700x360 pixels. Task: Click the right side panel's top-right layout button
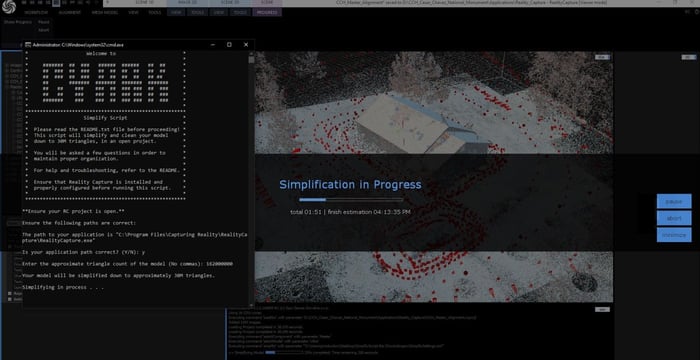[x=688, y=57]
